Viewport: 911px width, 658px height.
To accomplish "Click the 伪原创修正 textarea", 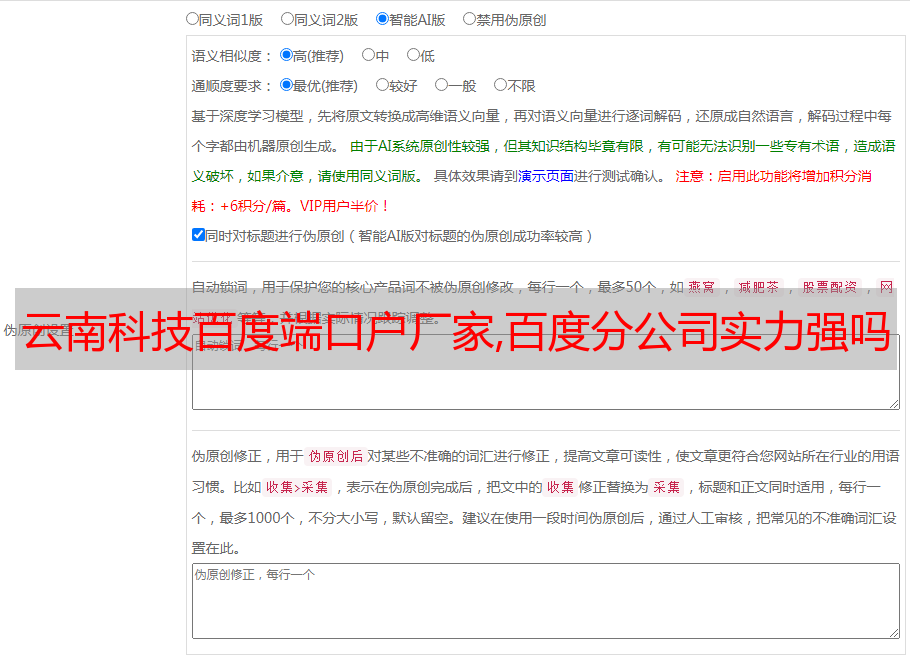I will tap(546, 601).
